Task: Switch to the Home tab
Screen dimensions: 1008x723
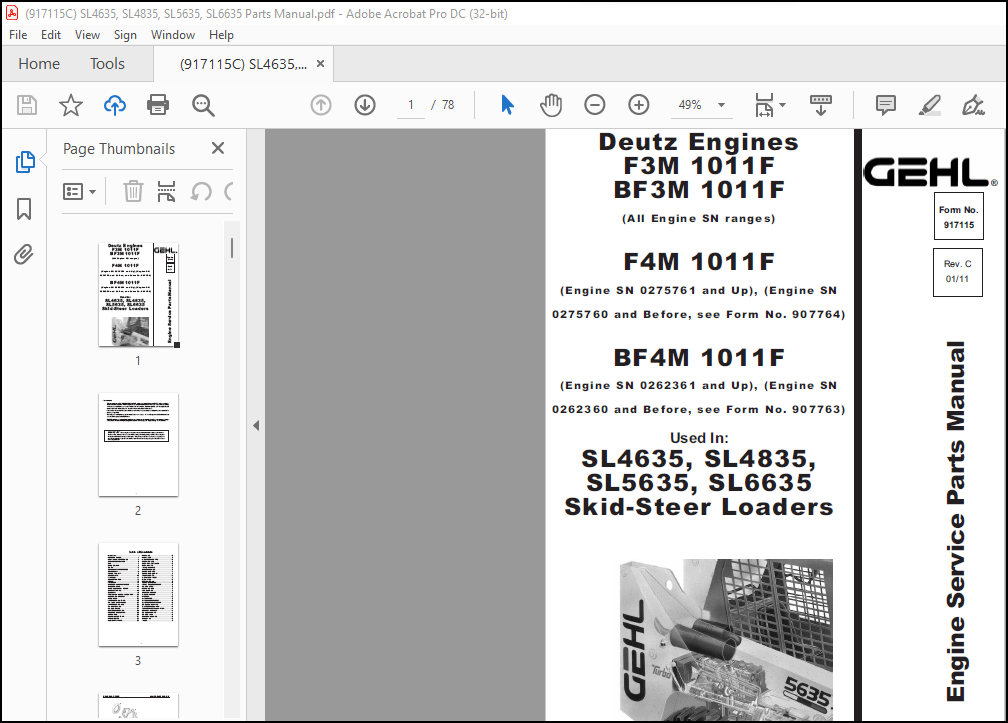Action: pyautogui.click(x=39, y=64)
